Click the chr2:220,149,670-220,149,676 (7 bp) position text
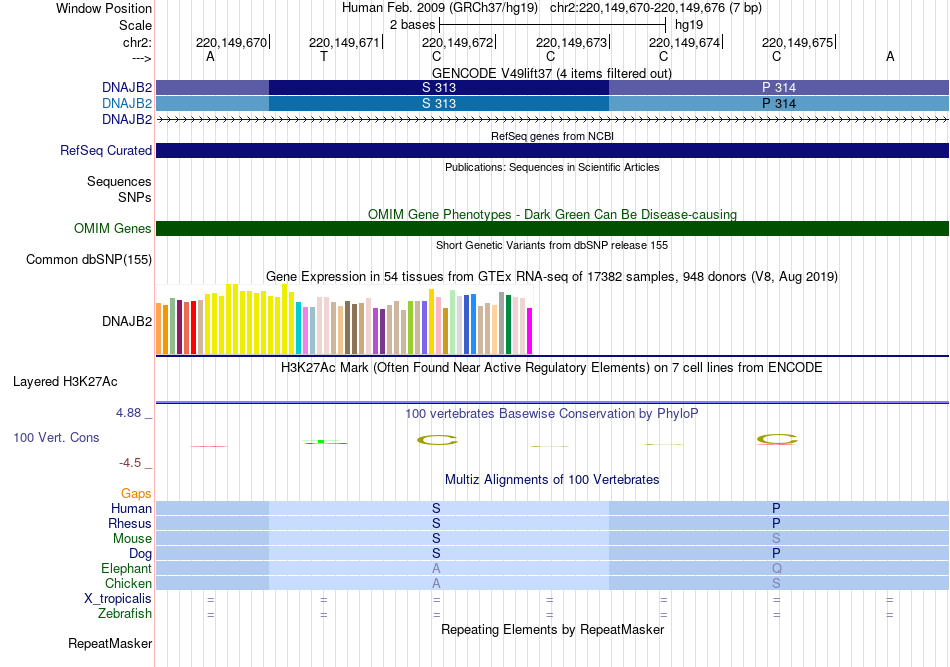The height and width of the screenshot is (667, 950). coord(656,8)
